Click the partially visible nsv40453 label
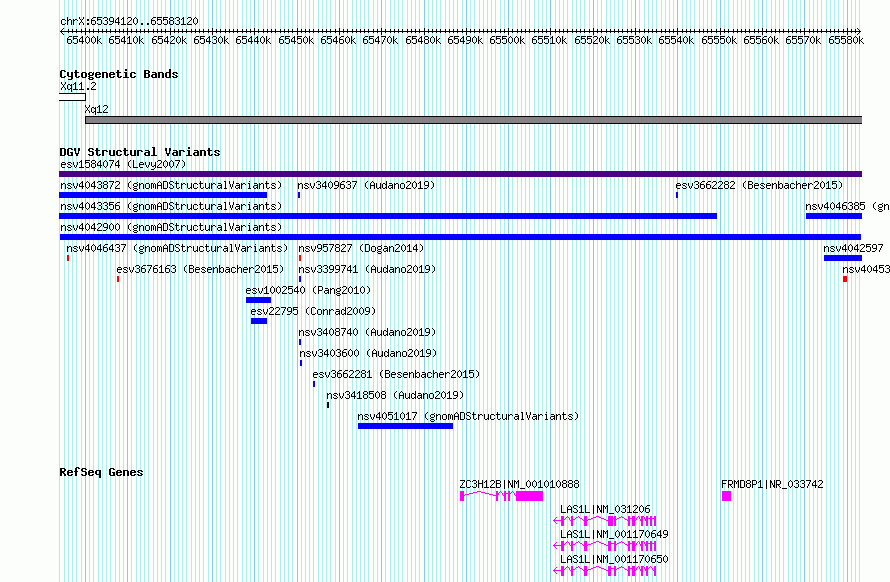The height and width of the screenshot is (582, 890). pyautogui.click(x=866, y=270)
